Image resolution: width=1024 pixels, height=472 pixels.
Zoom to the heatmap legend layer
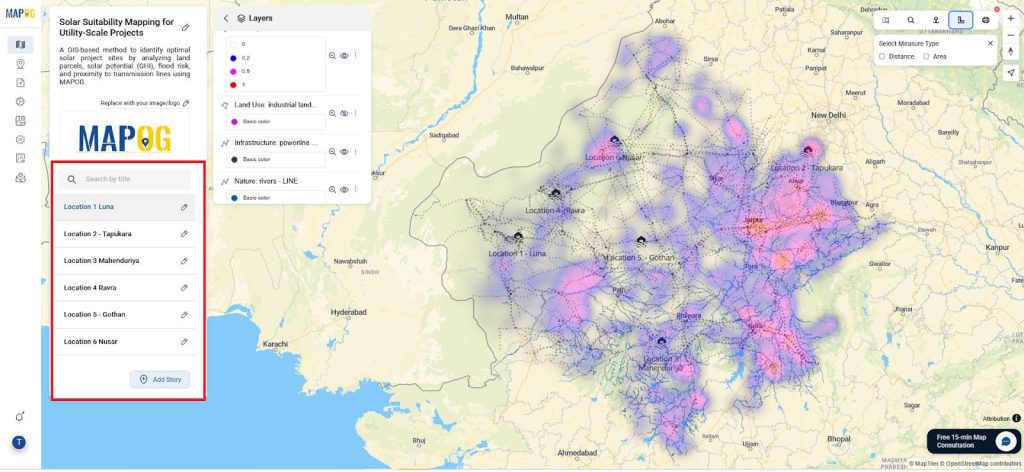[332, 56]
